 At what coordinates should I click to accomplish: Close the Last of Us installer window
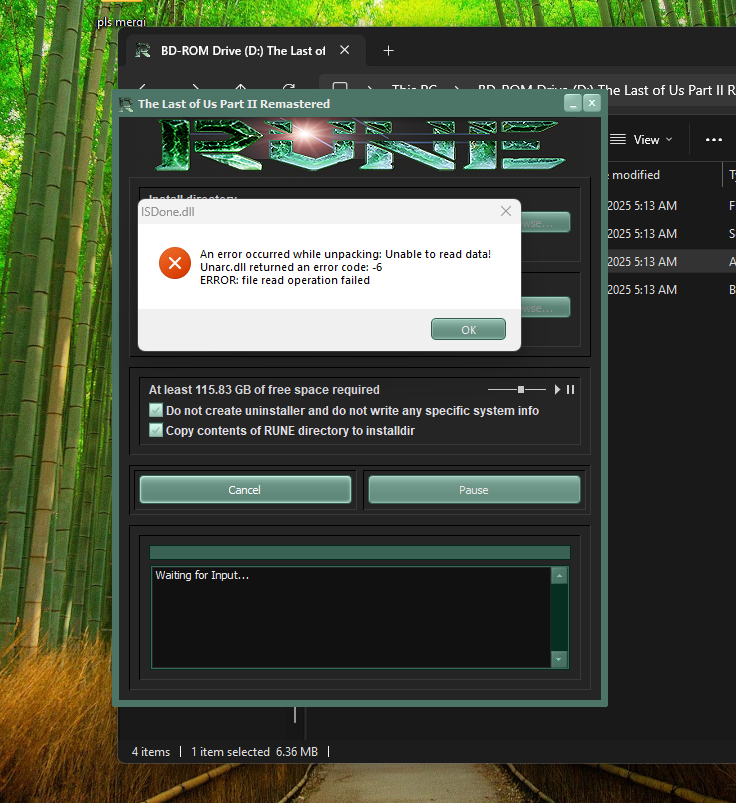pyautogui.click(x=592, y=103)
